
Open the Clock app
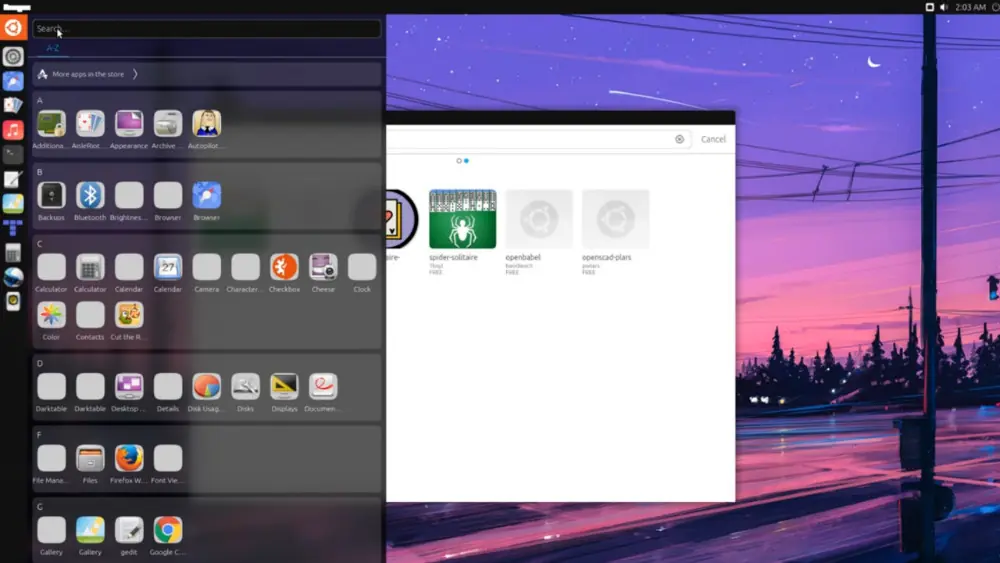click(x=362, y=267)
